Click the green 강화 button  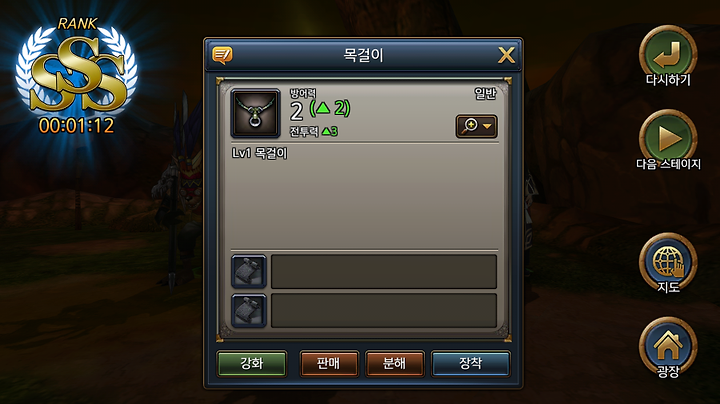click(x=252, y=364)
